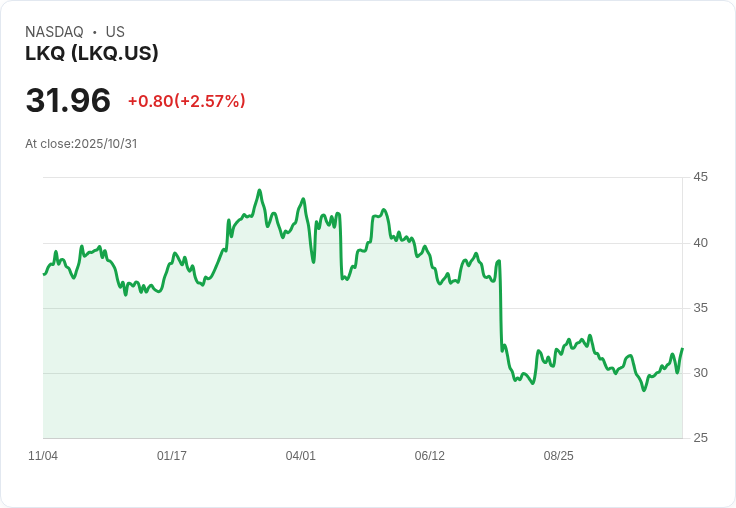This screenshot has height=508, width=736.
Task: Click the highest peak of the chart line
Action: click(259, 190)
